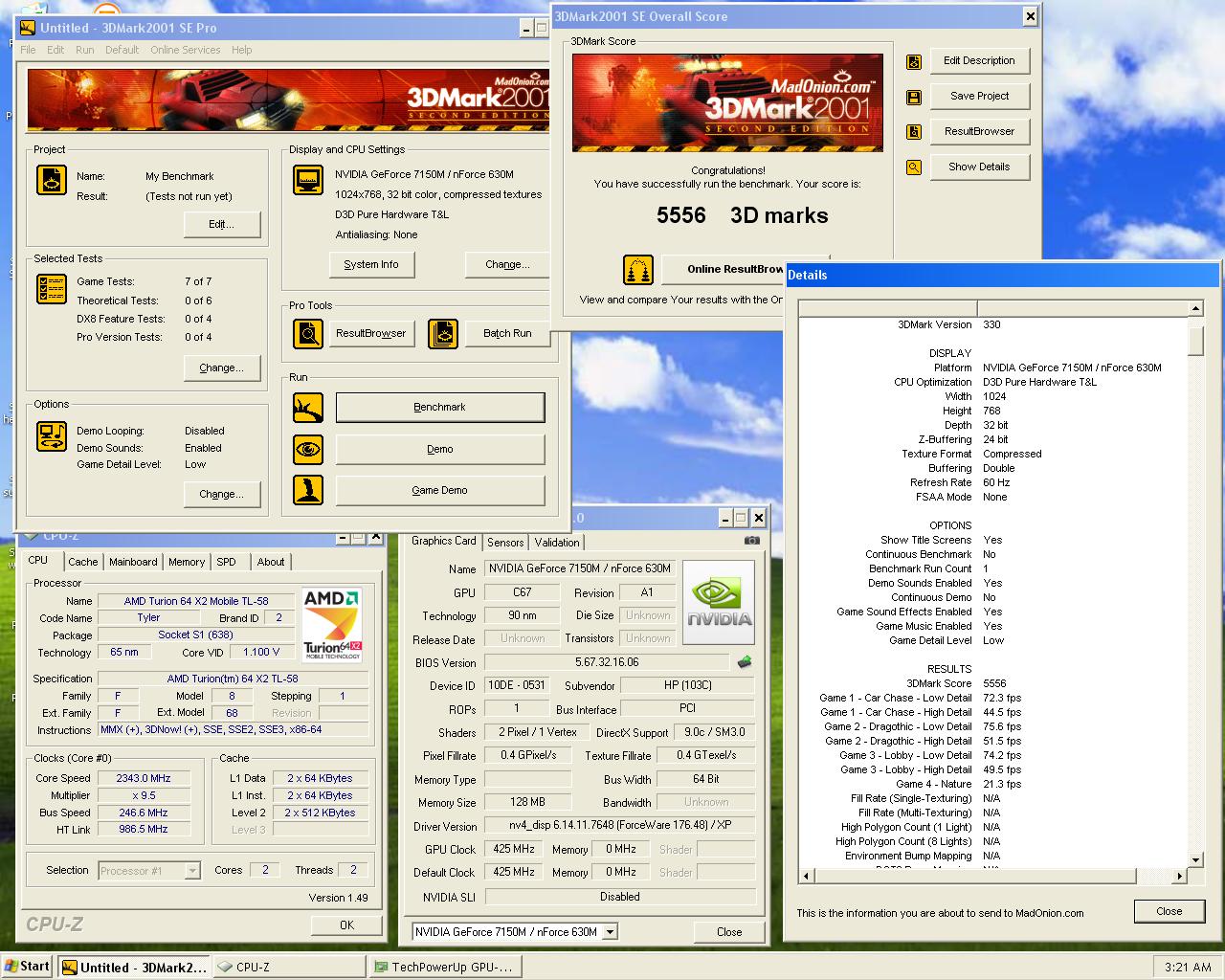The height and width of the screenshot is (980, 1225).
Task: Open the File menu in 3DMark2001
Action: pos(28,50)
